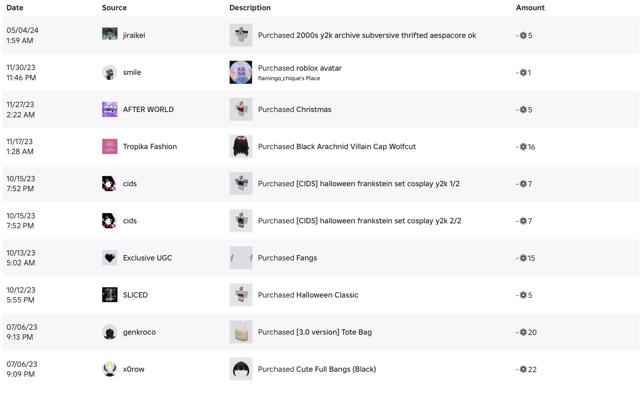Click the SLICED black group icon
The height and width of the screenshot is (394, 640).
(109, 295)
